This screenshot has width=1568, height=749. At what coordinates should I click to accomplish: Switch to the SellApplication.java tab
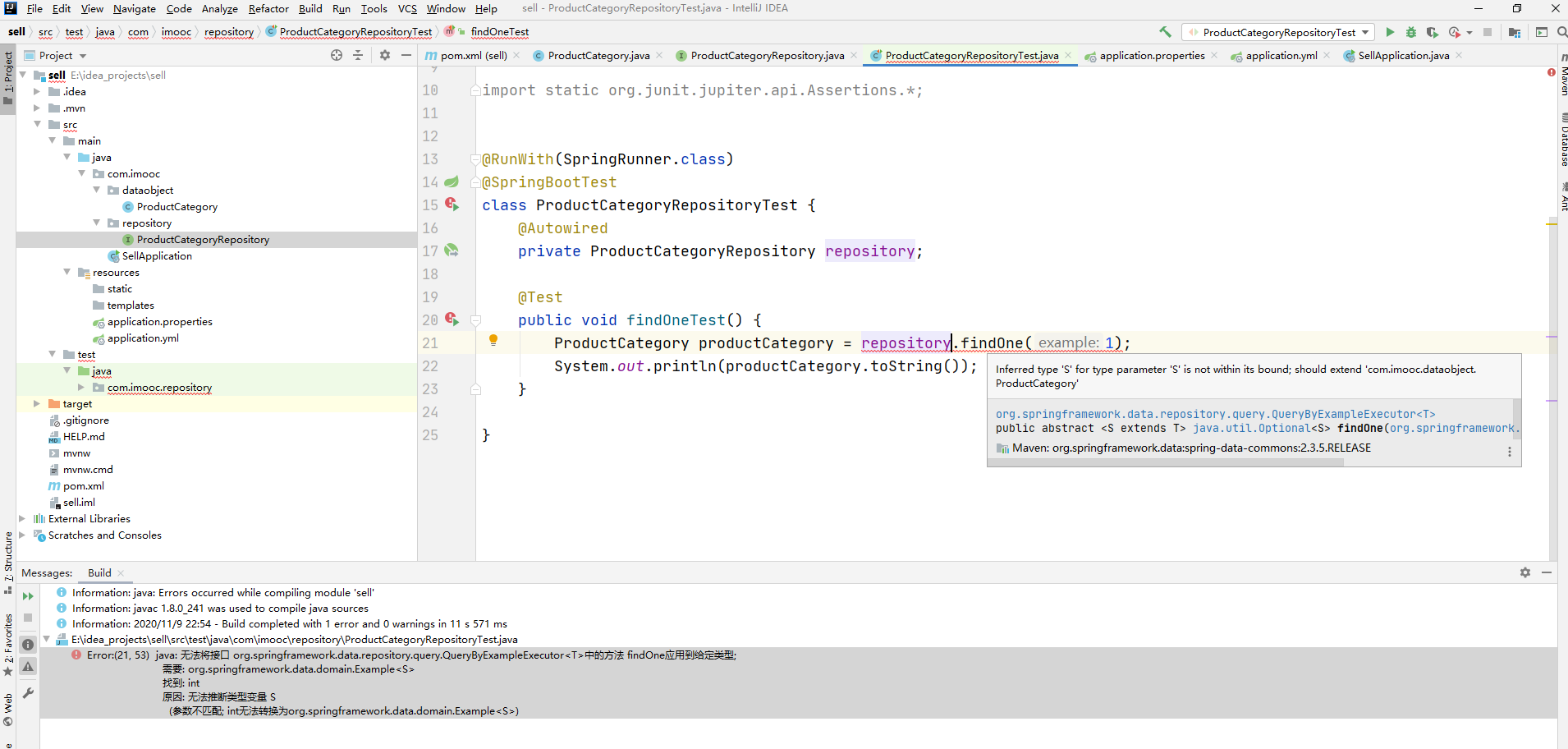(1403, 55)
